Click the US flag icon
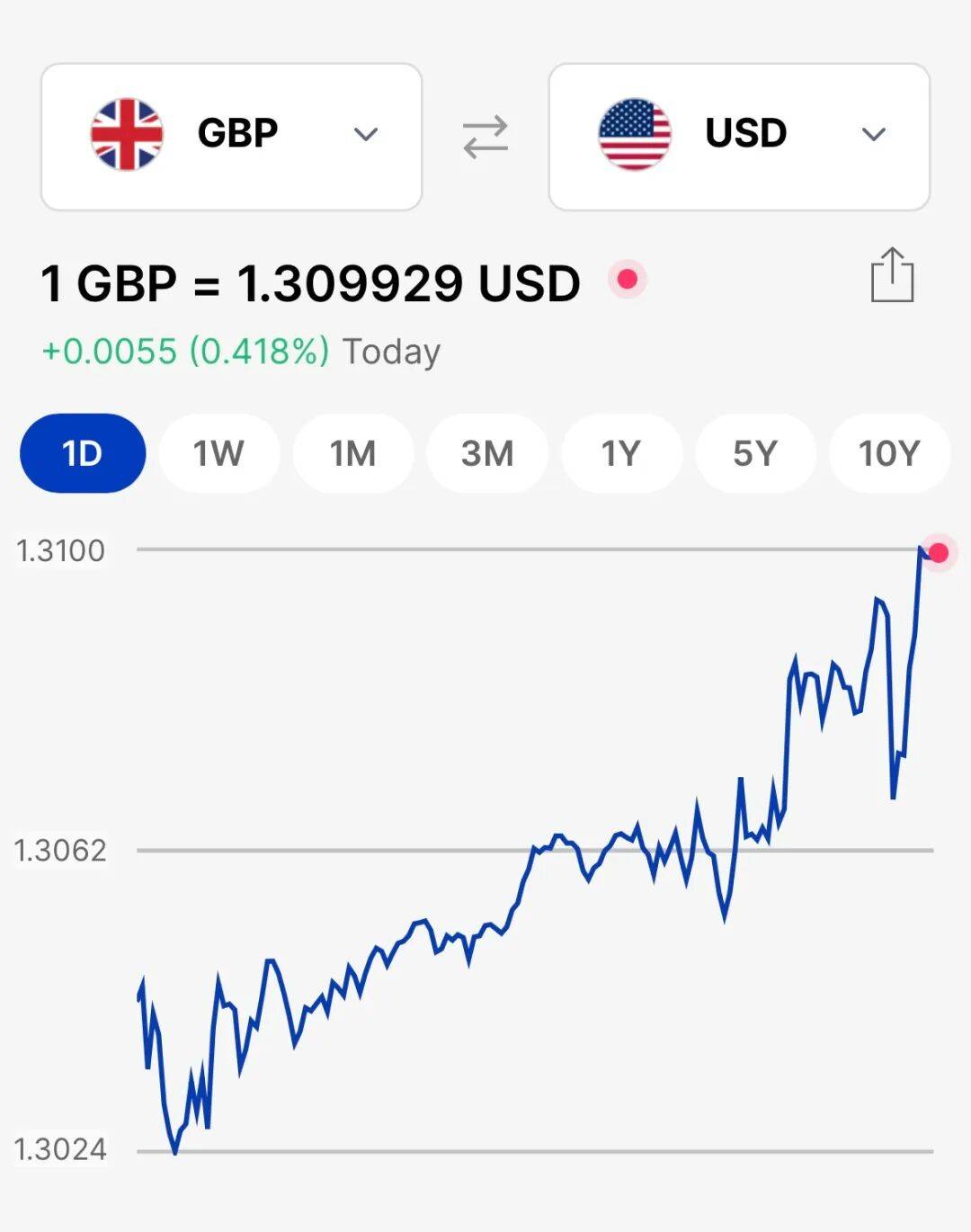 pyautogui.click(x=635, y=134)
